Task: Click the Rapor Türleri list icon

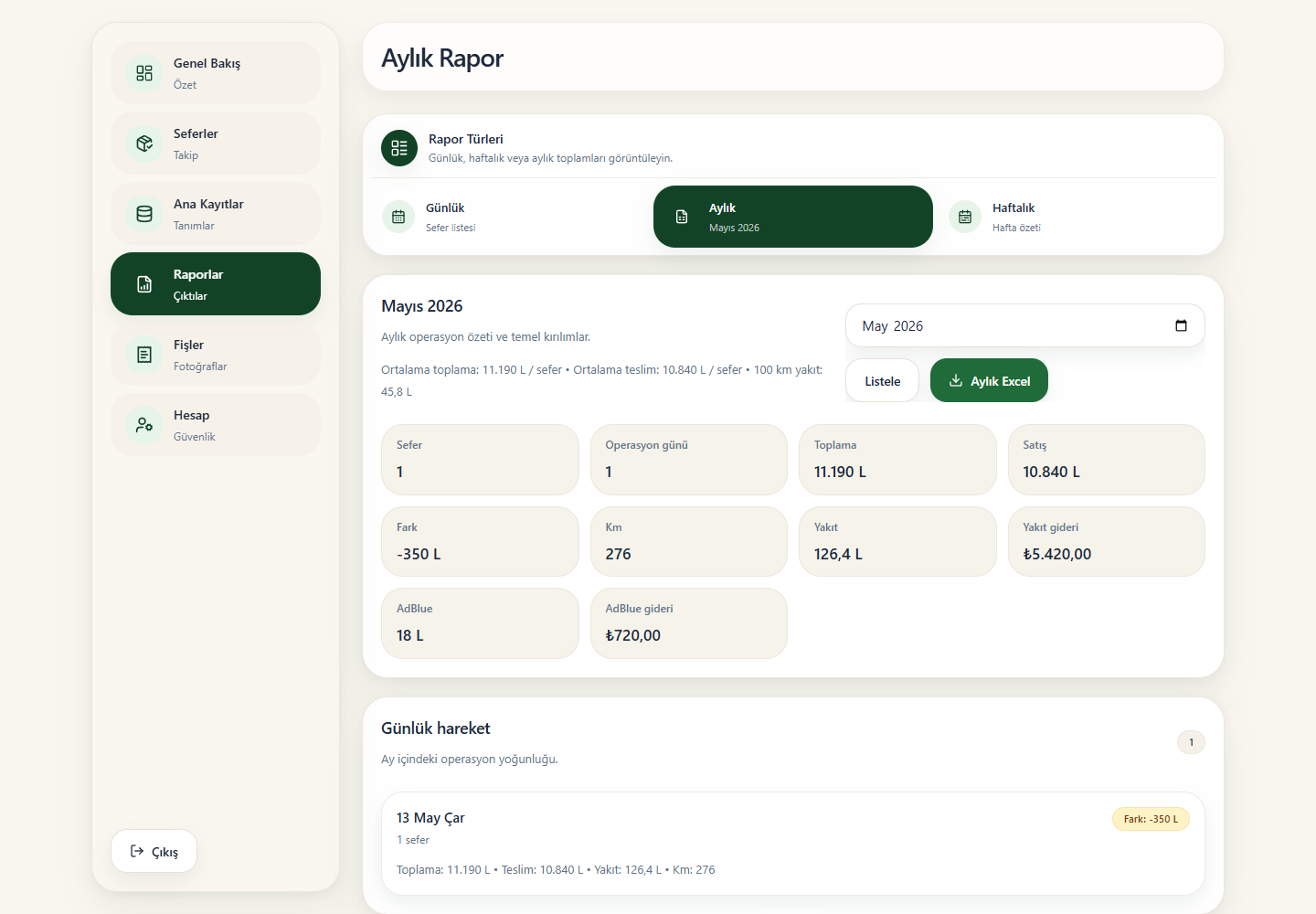Action: click(399, 148)
